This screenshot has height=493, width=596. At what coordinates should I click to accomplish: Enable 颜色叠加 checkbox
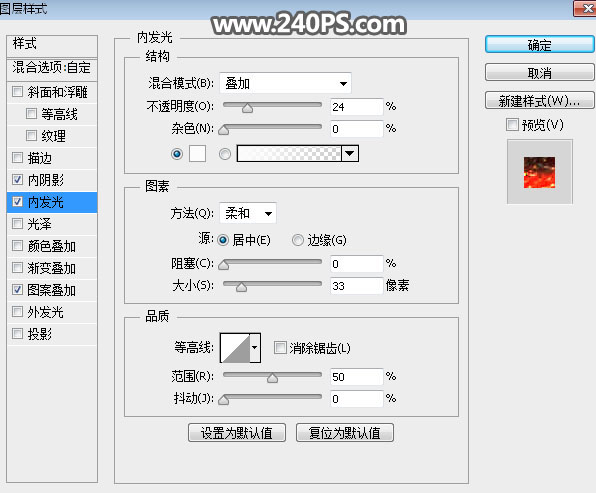click(17, 246)
